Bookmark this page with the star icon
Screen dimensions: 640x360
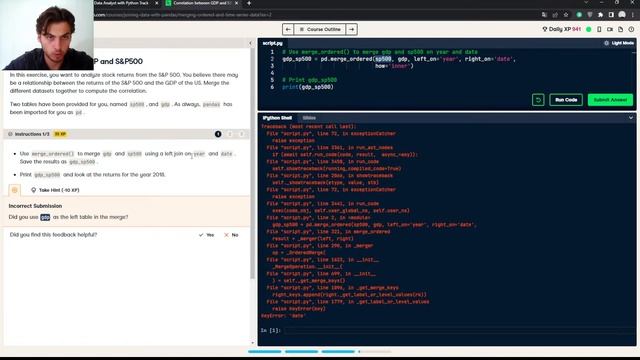pos(566,15)
